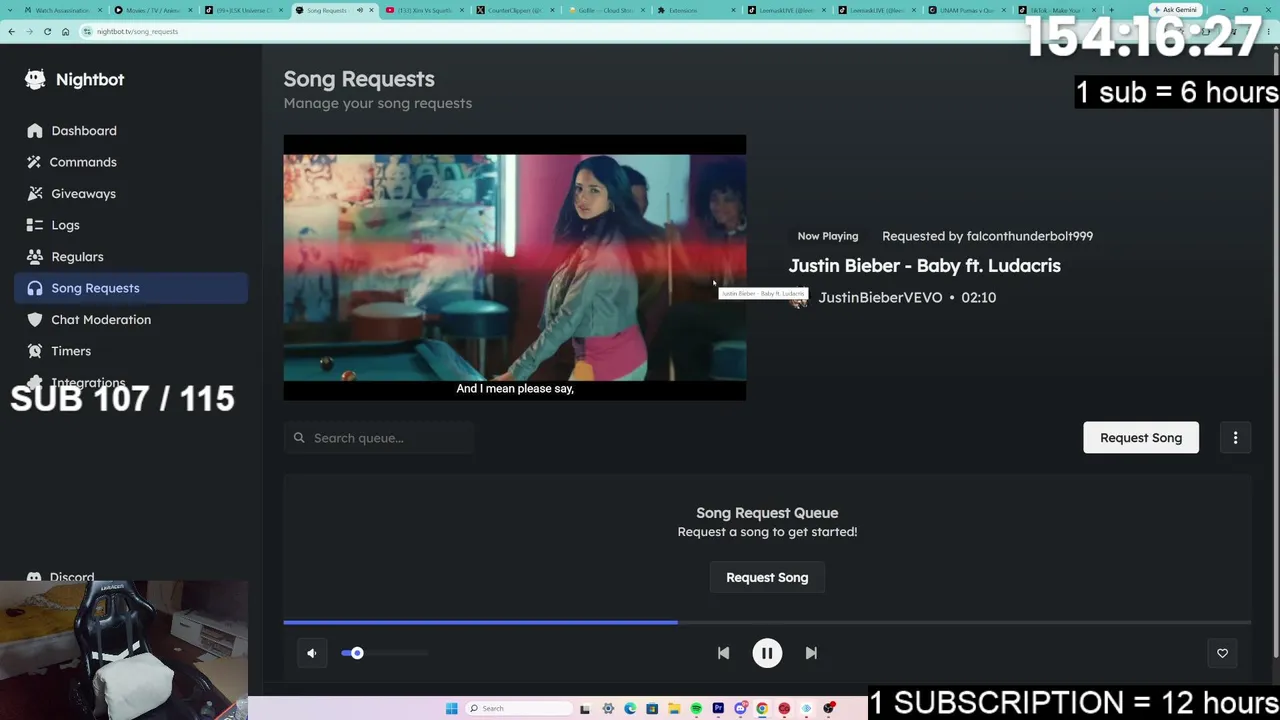
Task: Open Settings gear from the taskbar
Action: (608, 709)
